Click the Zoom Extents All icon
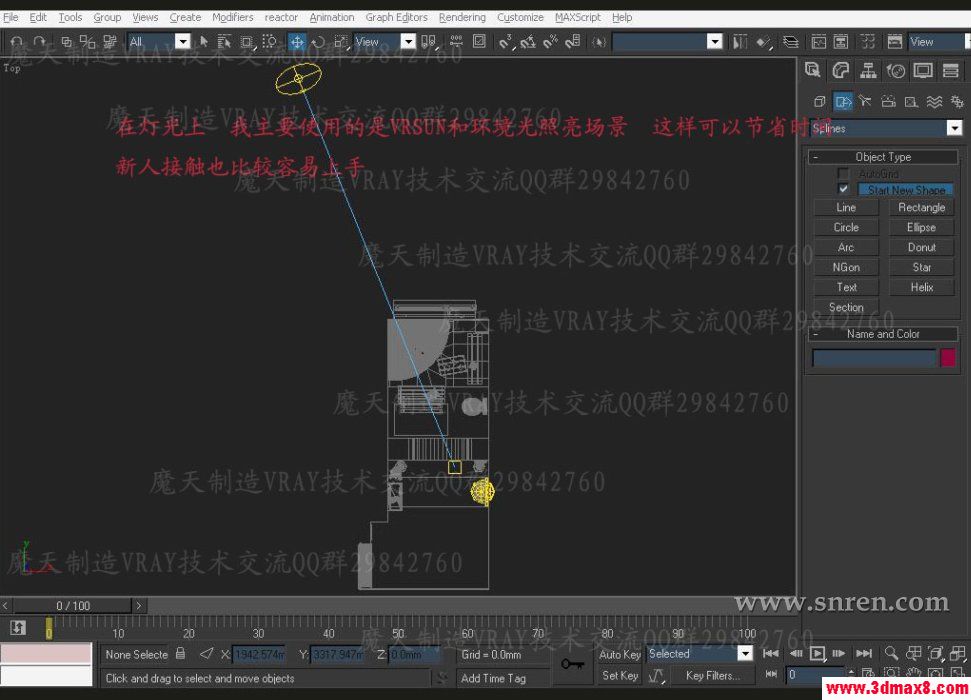Image resolution: width=971 pixels, height=700 pixels. click(x=957, y=652)
